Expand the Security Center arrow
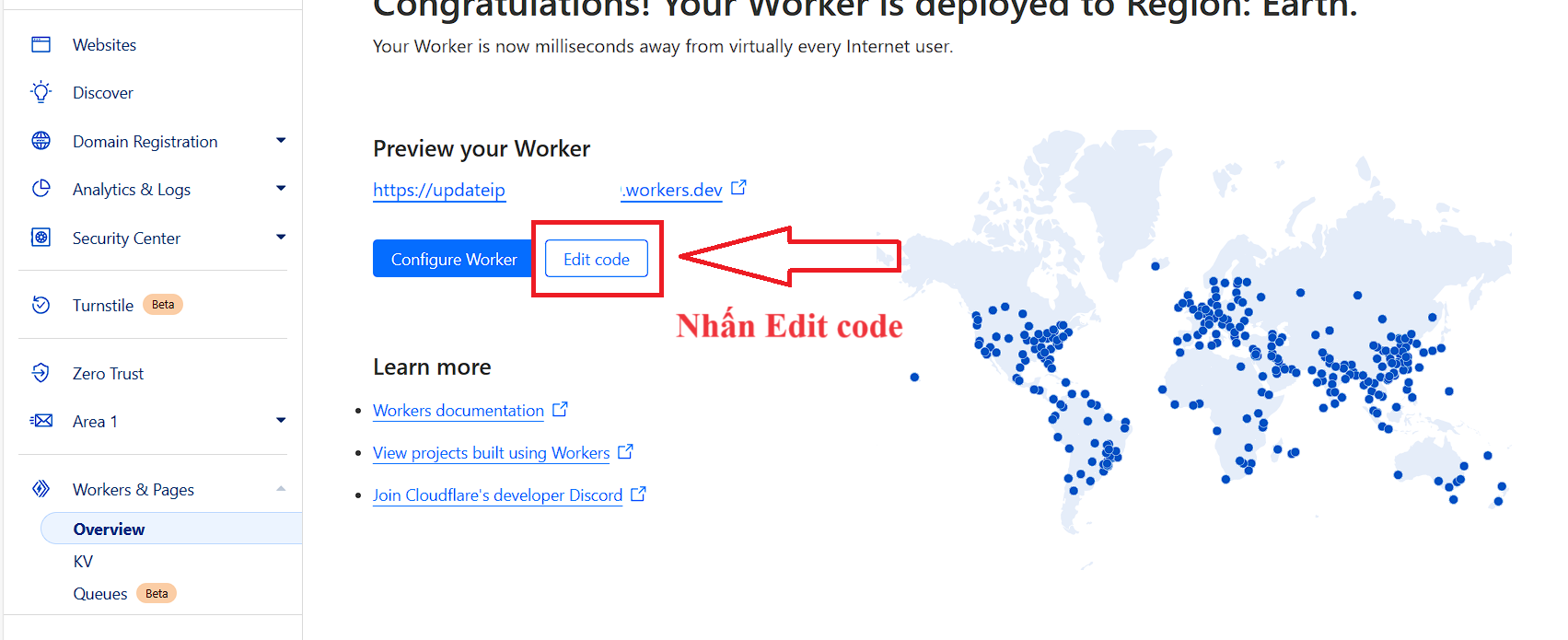 [x=281, y=238]
